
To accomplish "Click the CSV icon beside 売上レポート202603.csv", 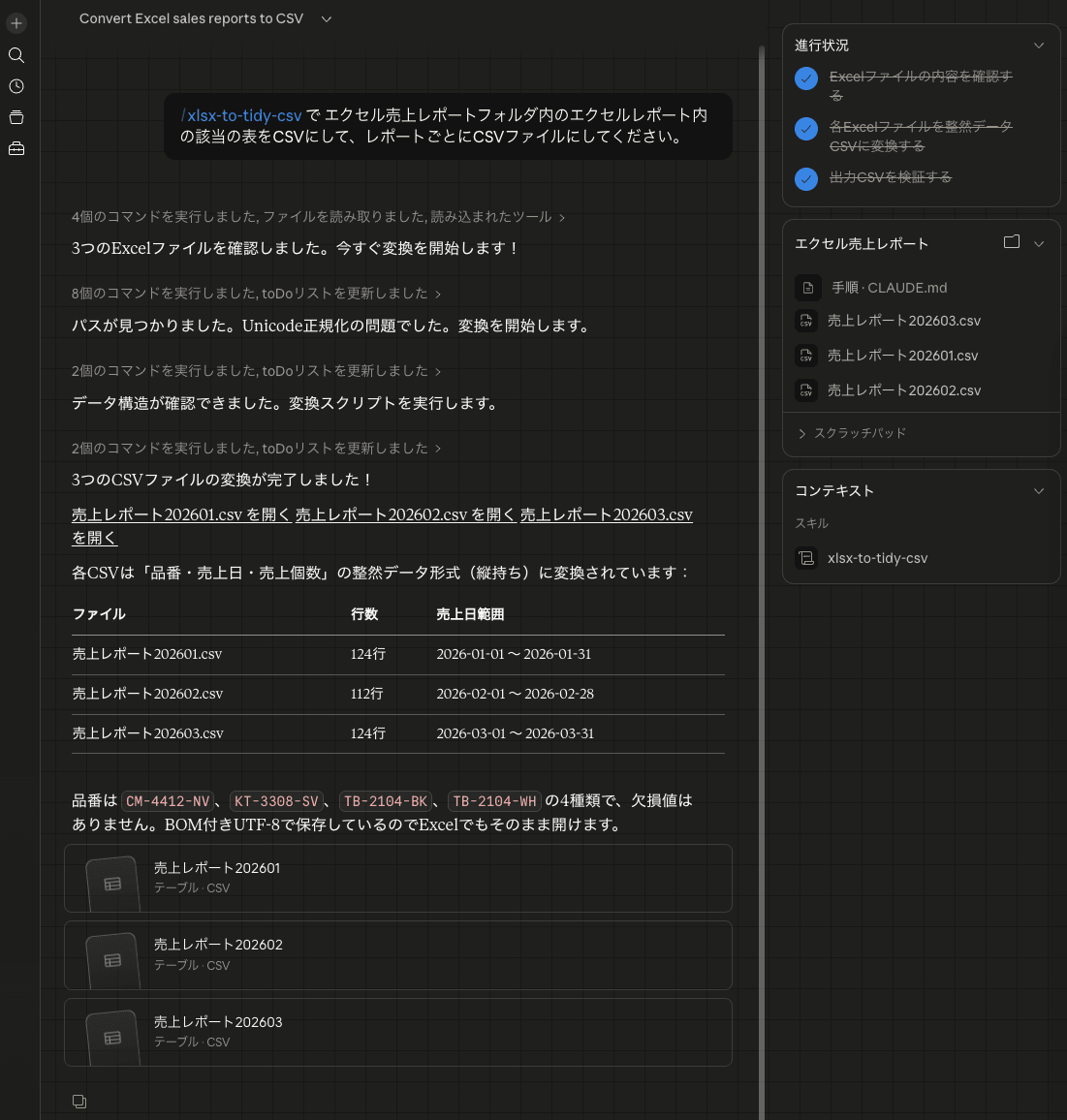I will pyautogui.click(x=806, y=321).
